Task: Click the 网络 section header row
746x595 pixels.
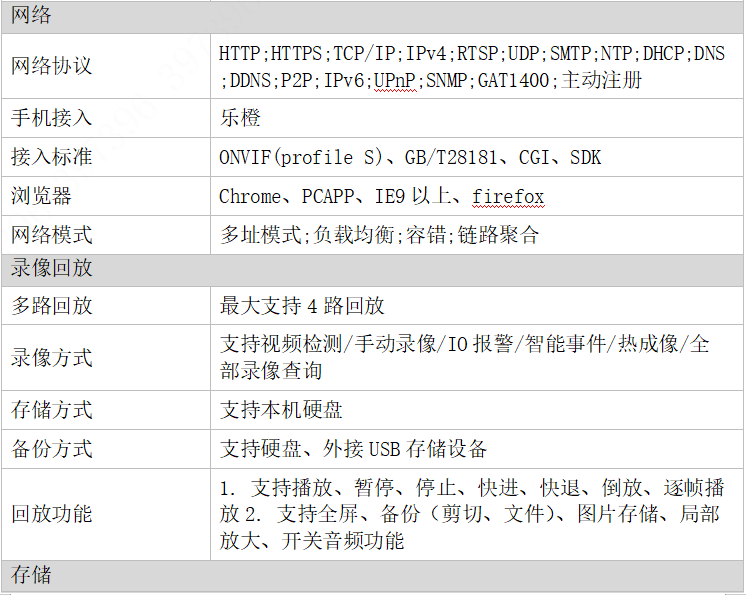Action: pyautogui.click(x=372, y=16)
